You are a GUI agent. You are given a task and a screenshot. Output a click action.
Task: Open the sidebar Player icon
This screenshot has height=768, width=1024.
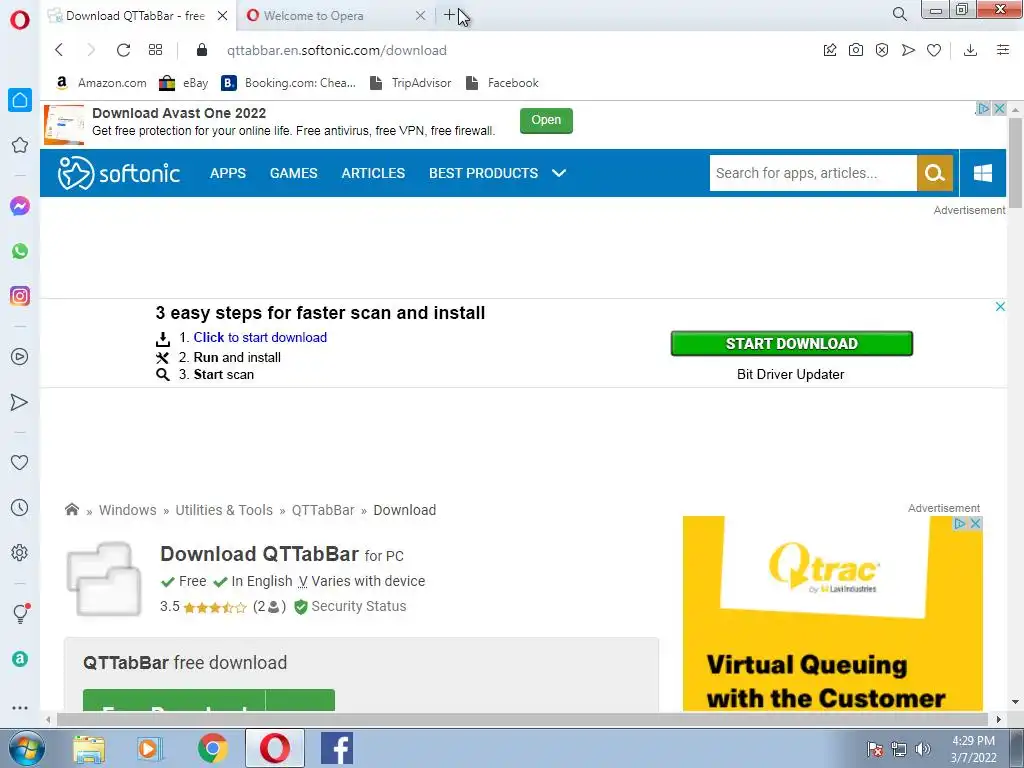coord(20,357)
